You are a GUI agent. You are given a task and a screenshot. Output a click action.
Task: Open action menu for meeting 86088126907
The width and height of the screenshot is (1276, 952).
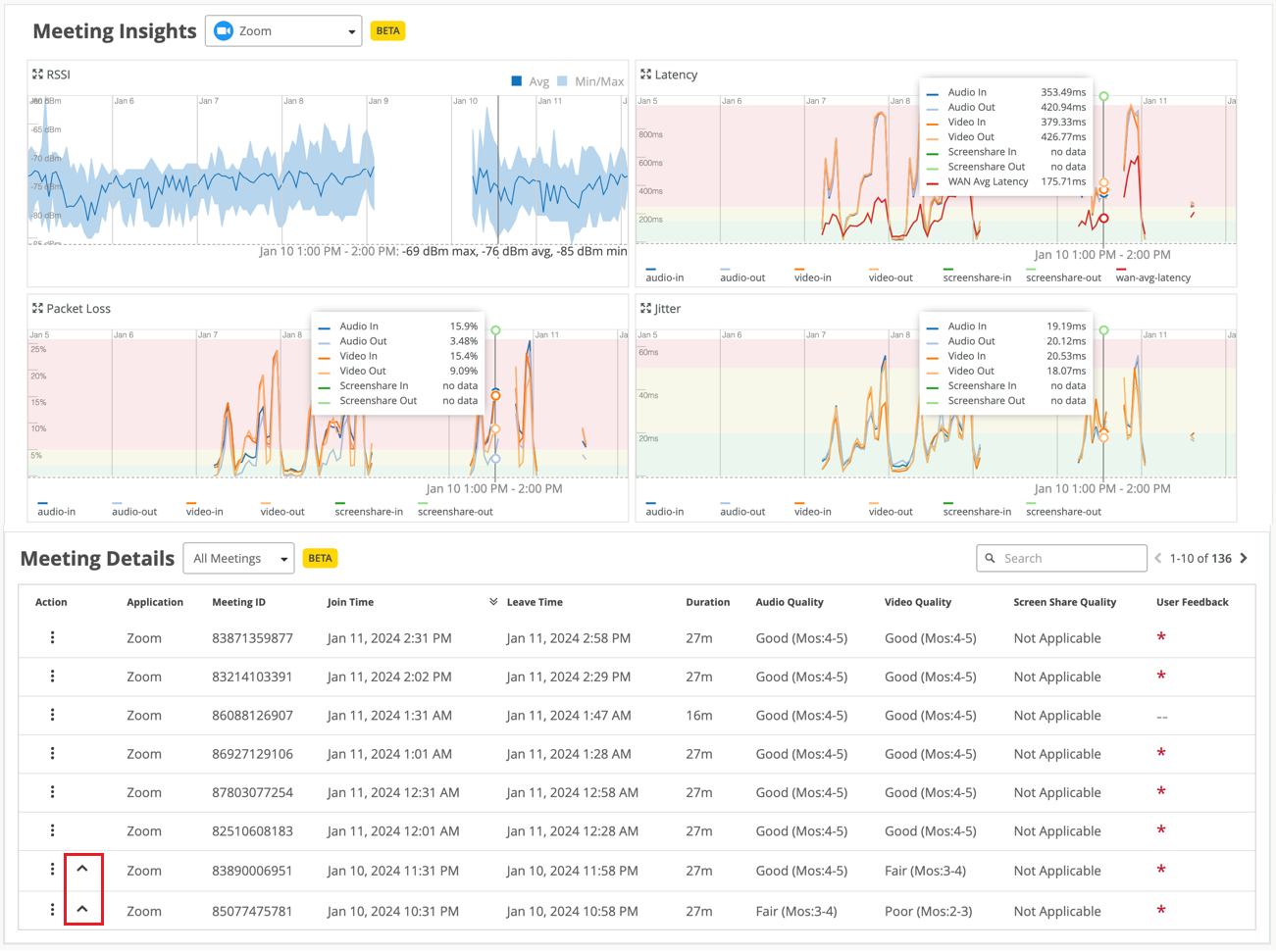[52, 715]
